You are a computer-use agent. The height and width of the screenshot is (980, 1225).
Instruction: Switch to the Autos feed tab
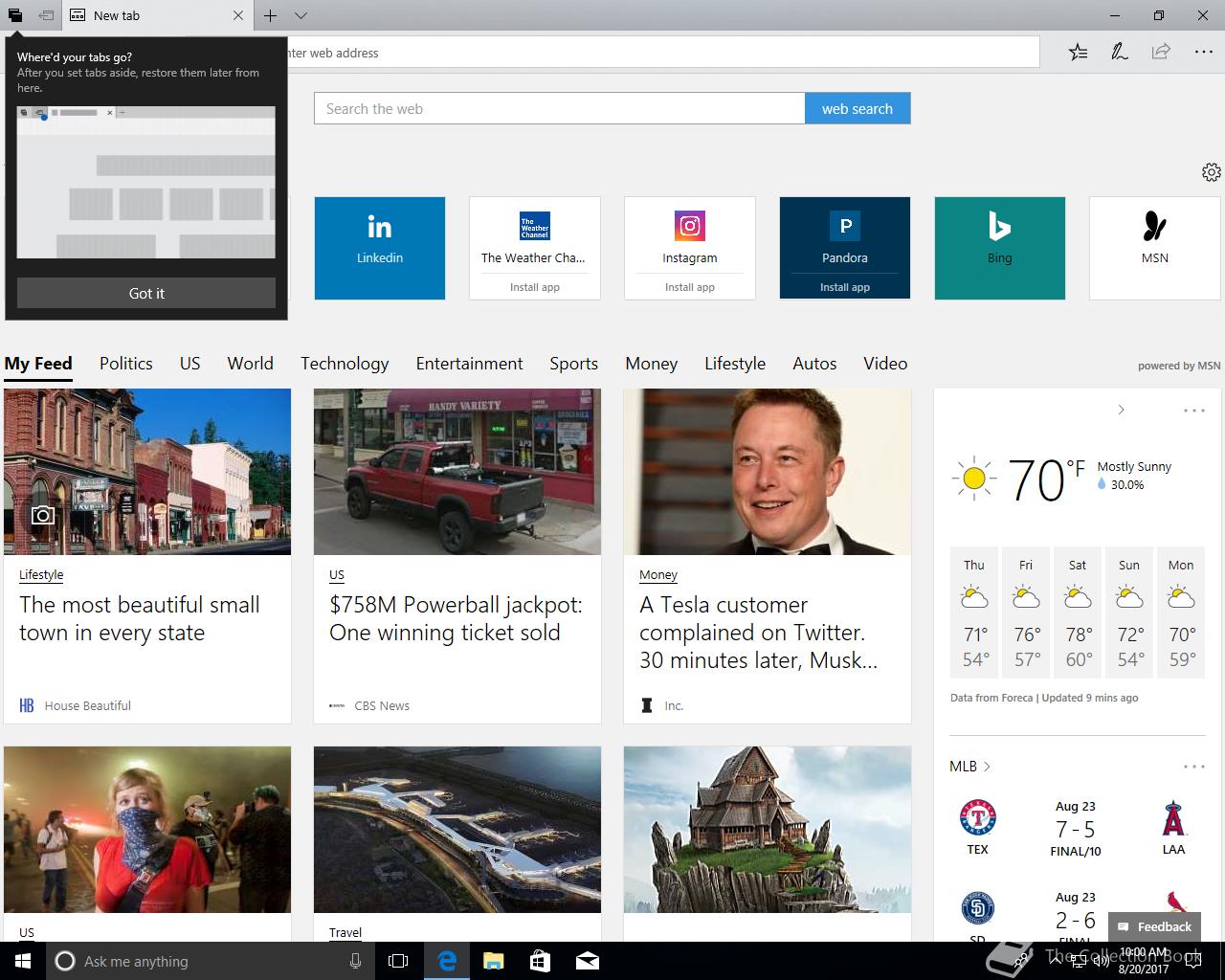tap(815, 364)
